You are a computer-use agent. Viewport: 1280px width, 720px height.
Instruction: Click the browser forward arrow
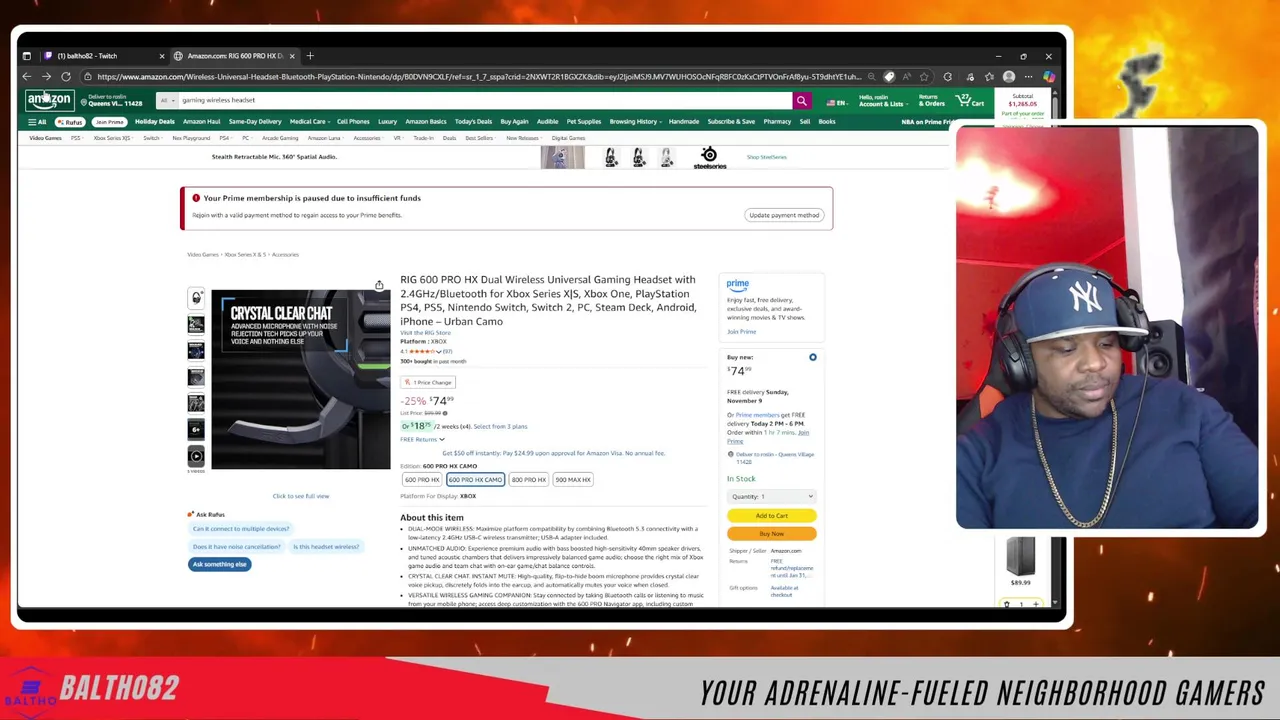(x=46, y=77)
